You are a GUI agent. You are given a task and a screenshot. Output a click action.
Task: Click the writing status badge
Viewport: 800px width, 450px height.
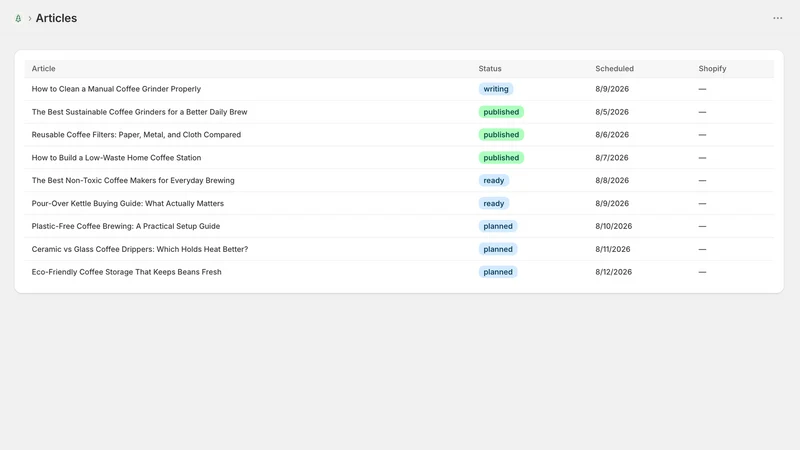(496, 89)
